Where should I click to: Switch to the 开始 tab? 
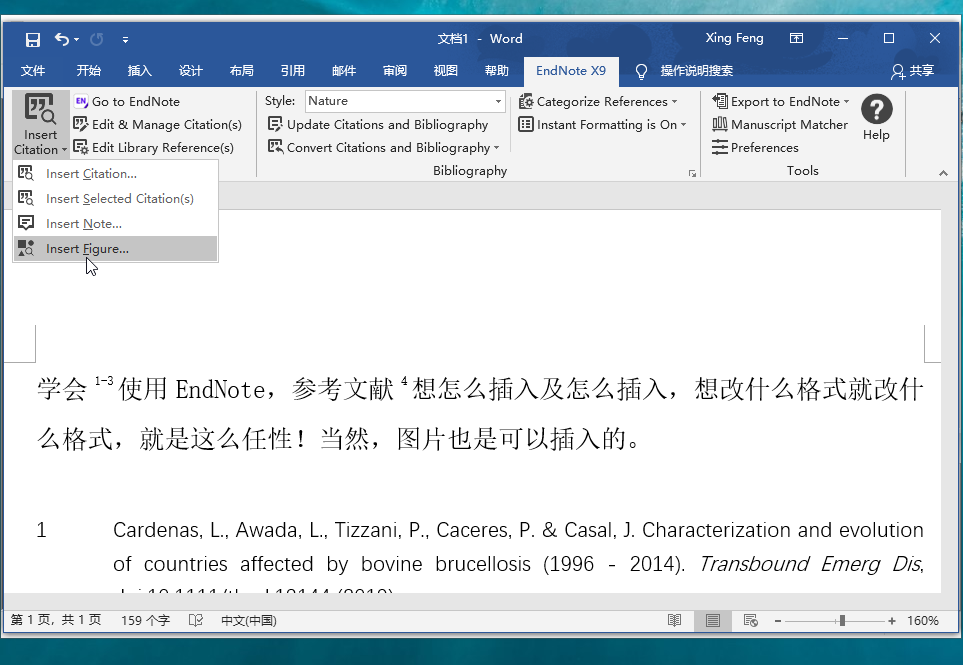pyautogui.click(x=88, y=71)
